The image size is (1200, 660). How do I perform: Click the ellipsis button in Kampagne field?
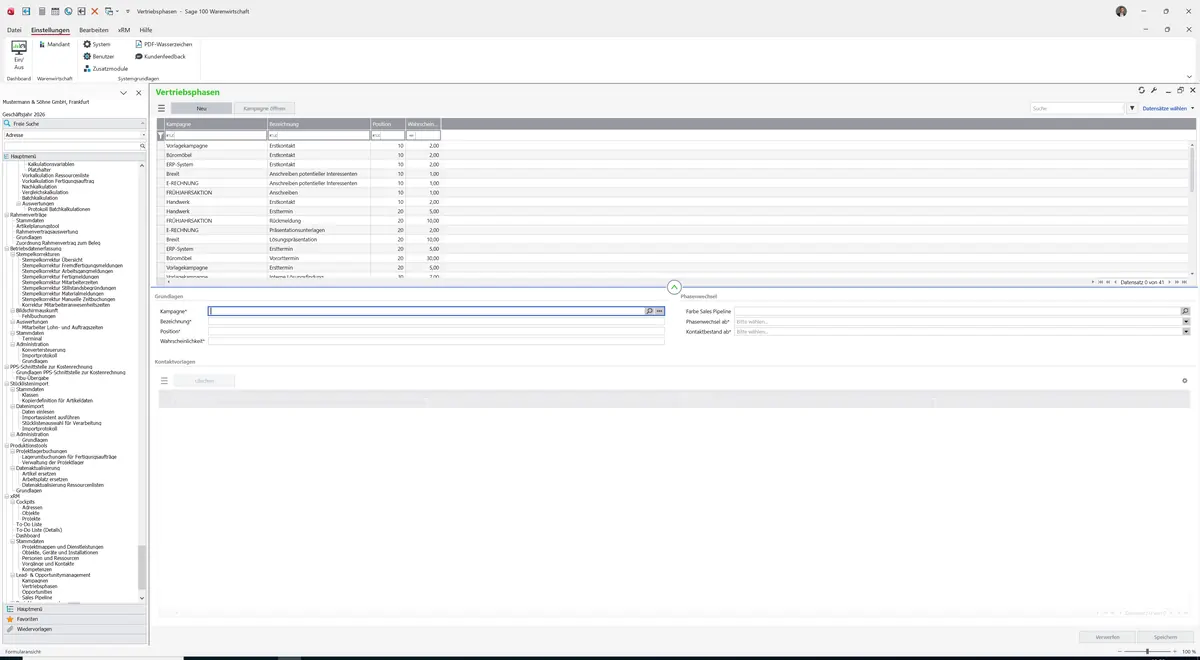coord(660,311)
